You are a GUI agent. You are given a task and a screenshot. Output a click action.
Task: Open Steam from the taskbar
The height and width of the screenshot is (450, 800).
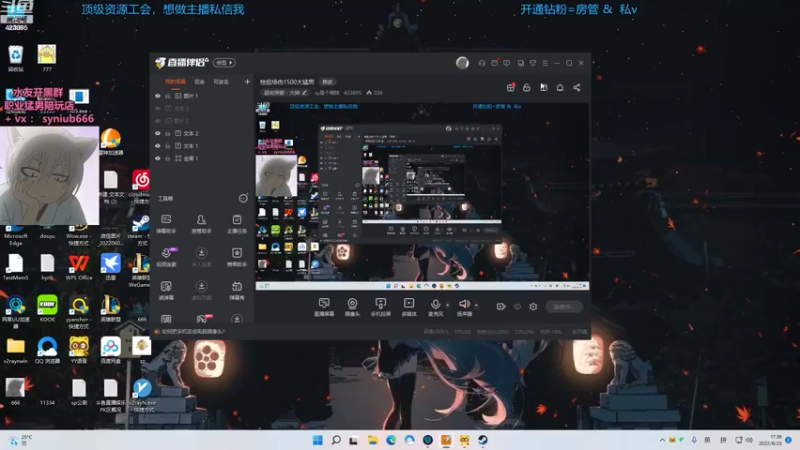(483, 440)
